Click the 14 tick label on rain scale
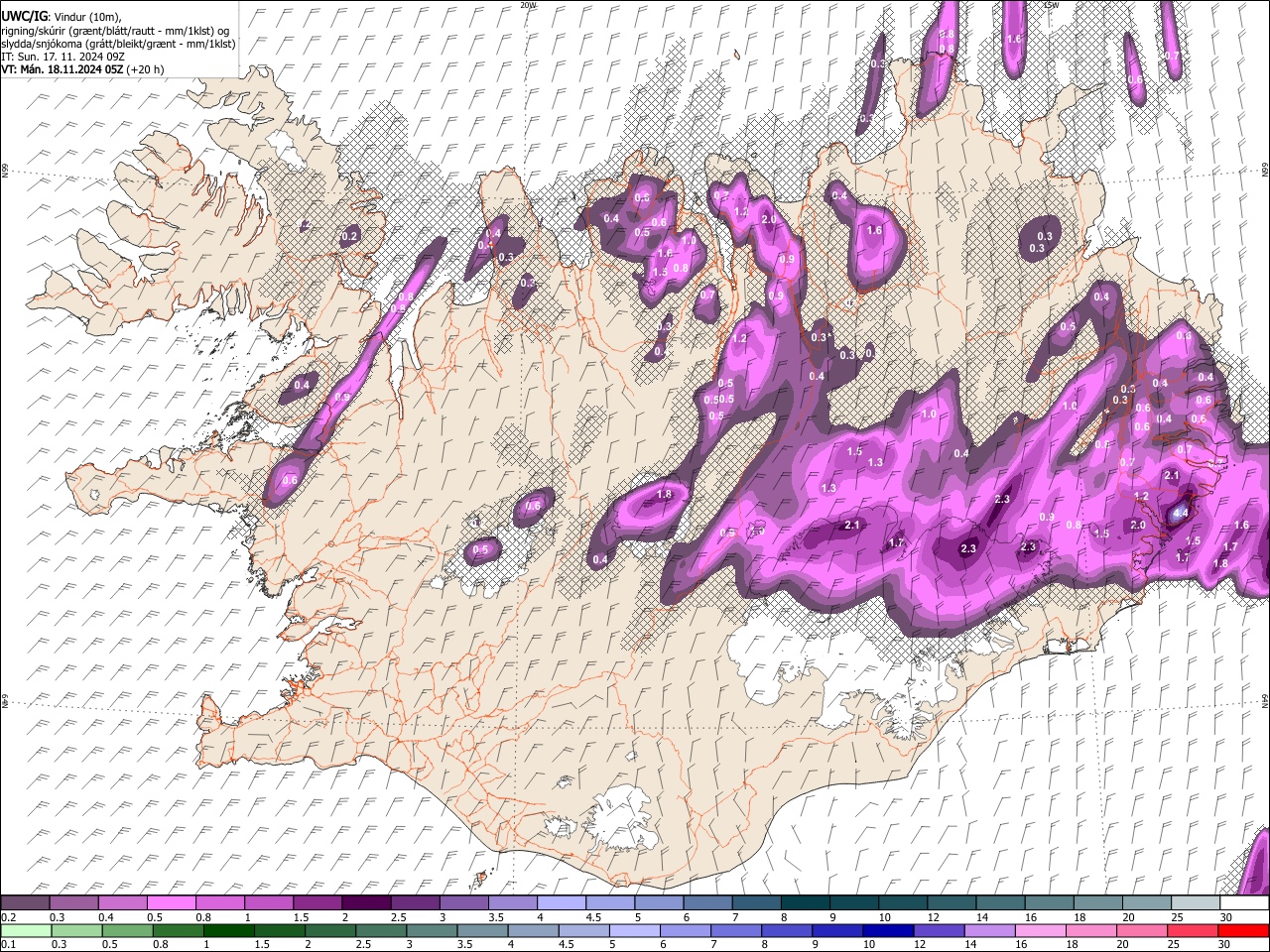Screen dimensions: 1270x952 (x=970, y=944)
